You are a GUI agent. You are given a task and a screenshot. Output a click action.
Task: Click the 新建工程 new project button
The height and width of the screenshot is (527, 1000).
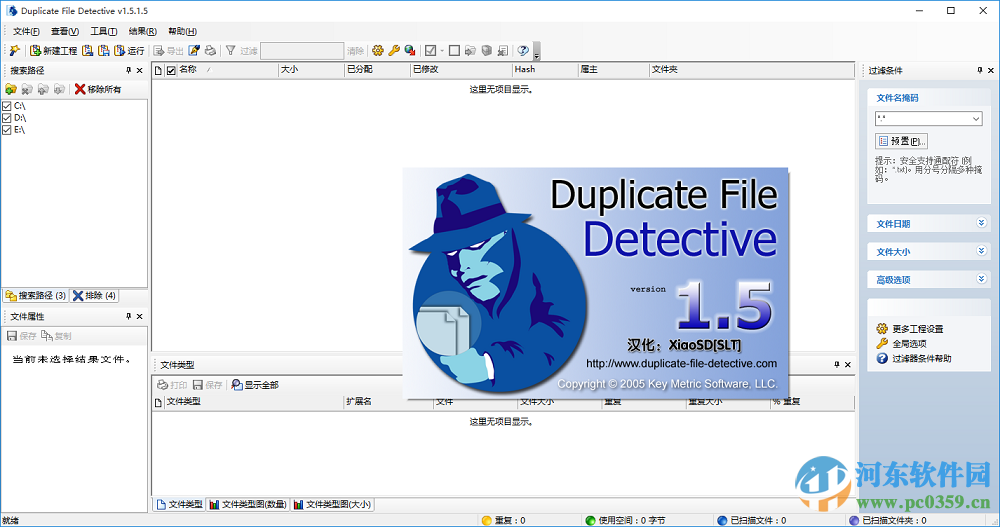point(54,50)
